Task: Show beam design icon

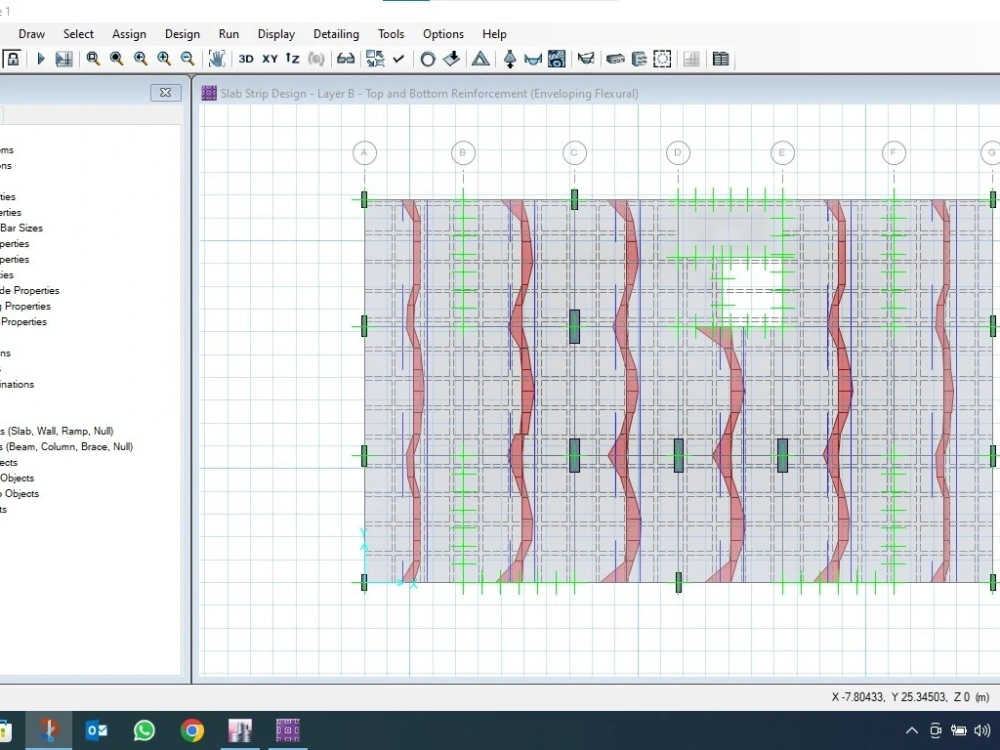Action: coord(639,59)
